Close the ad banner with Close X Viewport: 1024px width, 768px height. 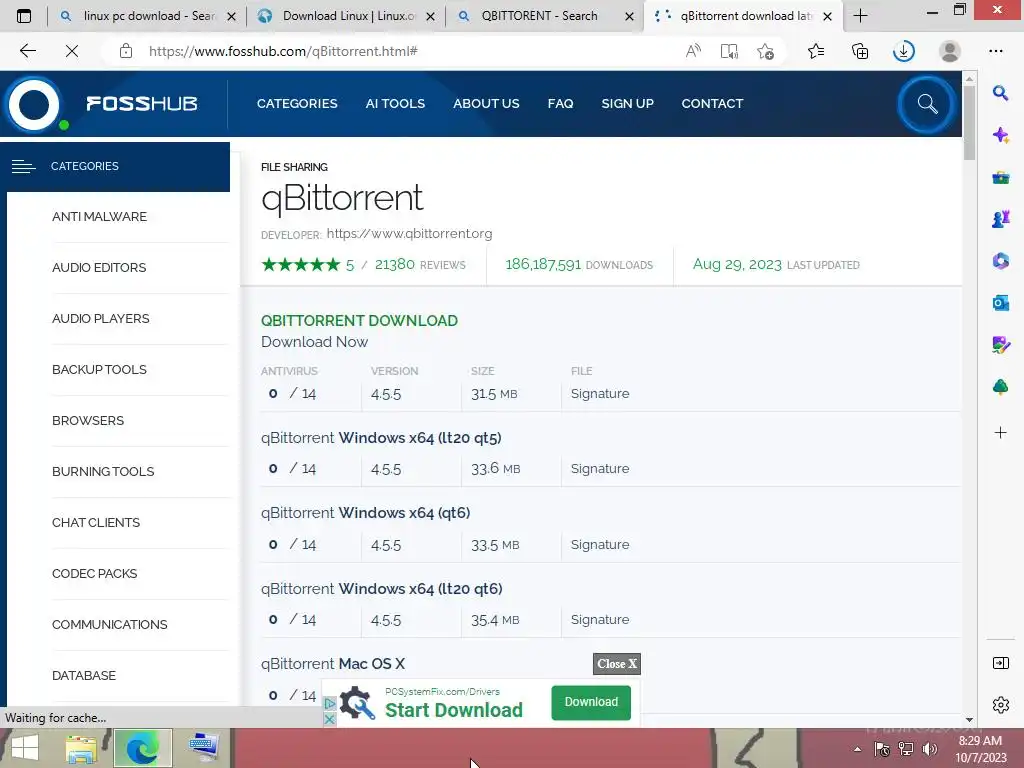point(616,664)
